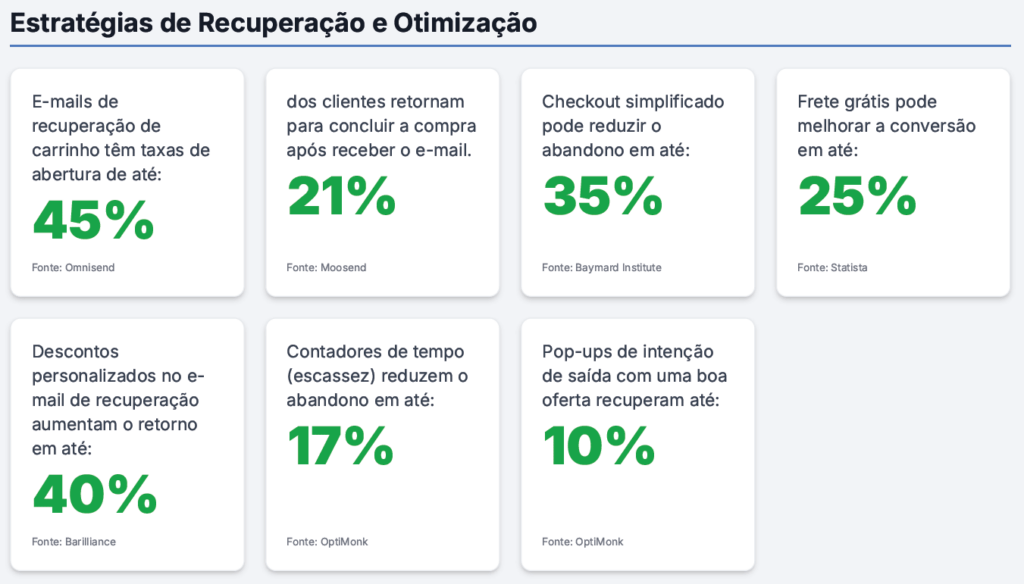
Task: Click the 10% exit-intent pop-ups figure
Action: pyautogui.click(x=598, y=446)
